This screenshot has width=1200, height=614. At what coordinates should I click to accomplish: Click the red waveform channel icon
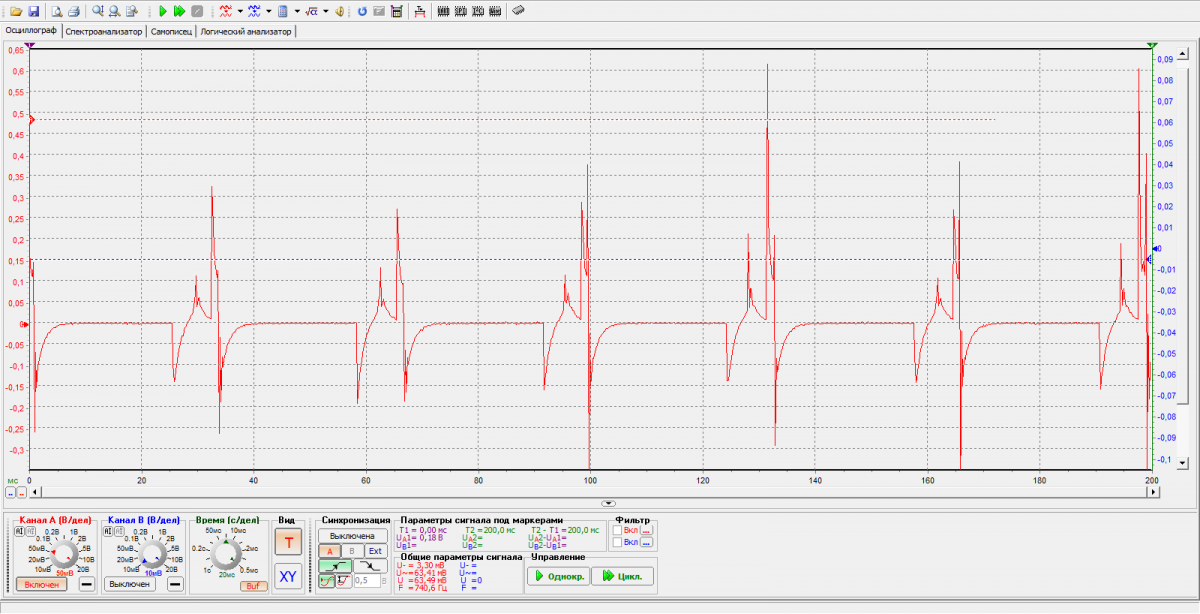click(x=226, y=11)
